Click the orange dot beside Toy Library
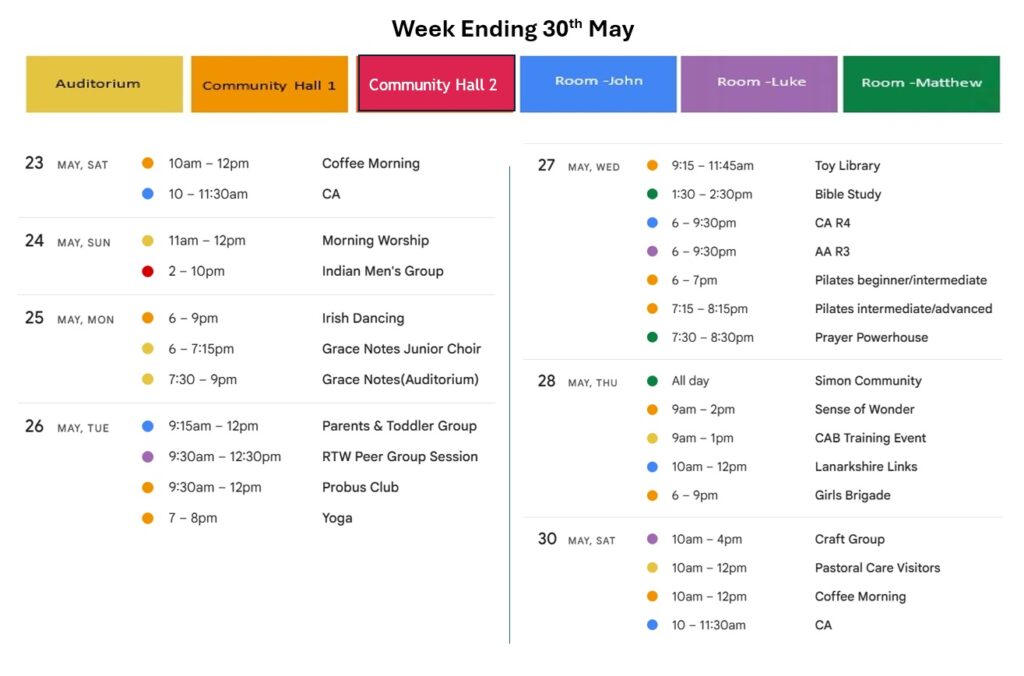 click(x=652, y=166)
